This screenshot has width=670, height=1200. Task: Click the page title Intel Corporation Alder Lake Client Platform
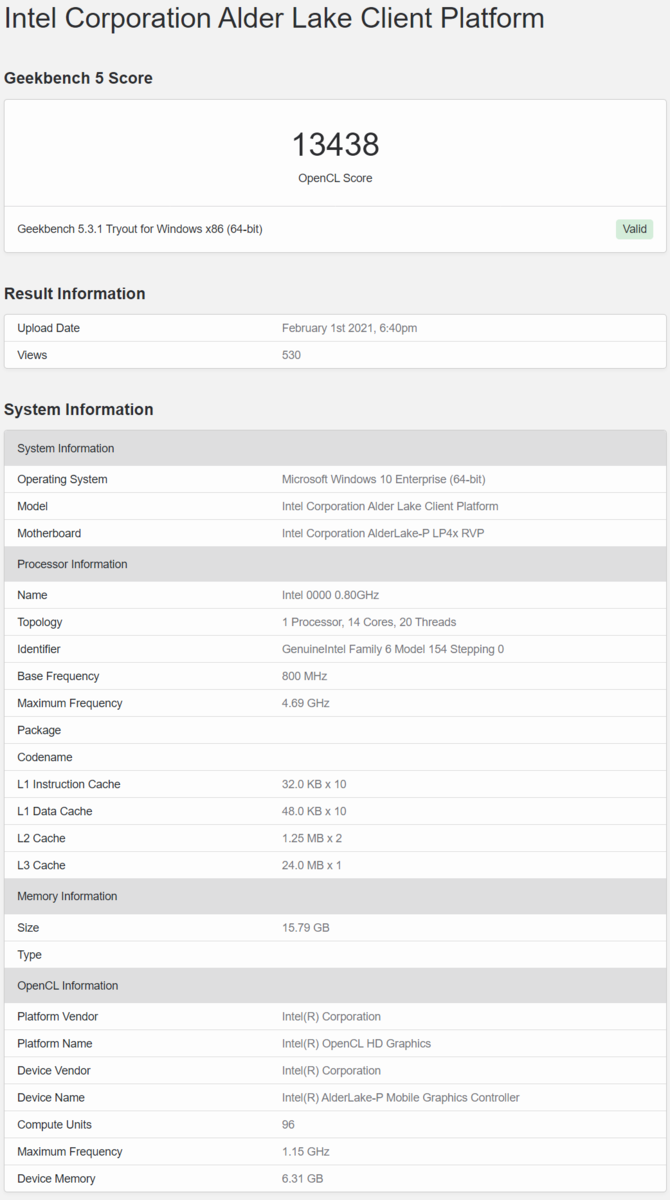275,18
